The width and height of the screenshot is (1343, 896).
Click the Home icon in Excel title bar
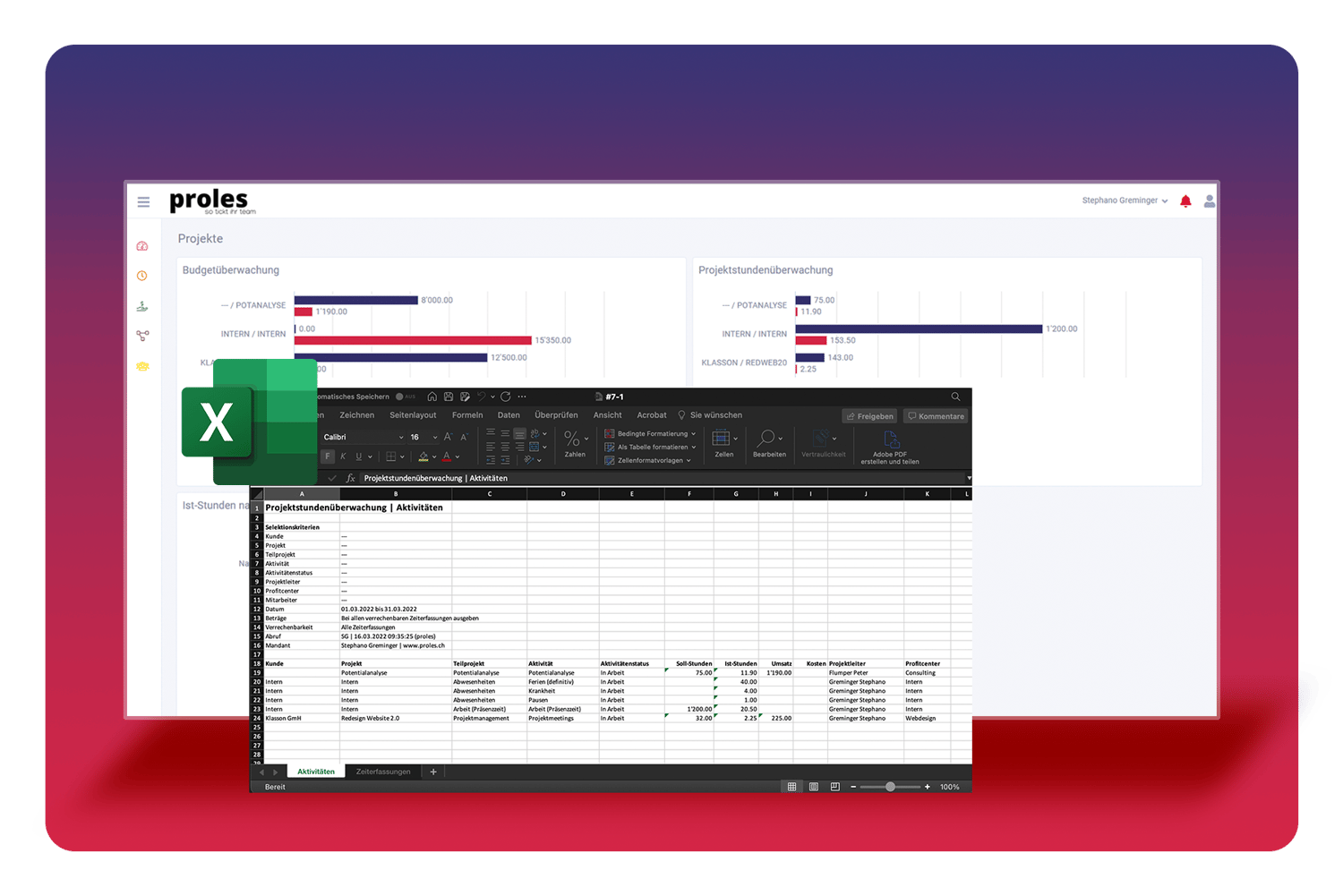tap(432, 397)
